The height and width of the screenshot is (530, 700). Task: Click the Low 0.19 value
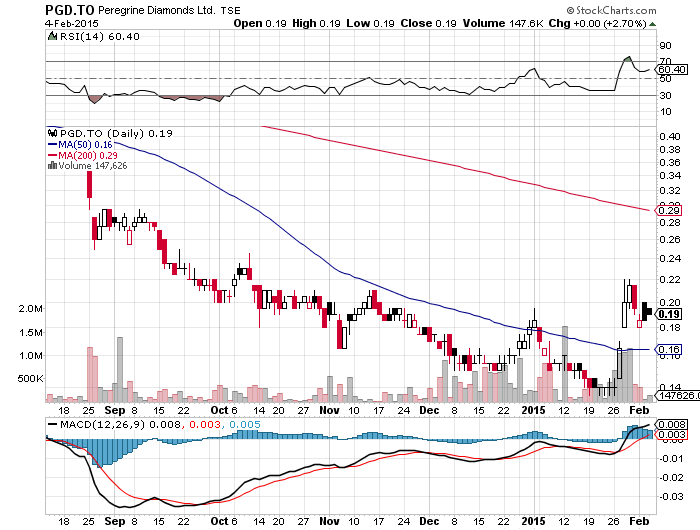click(x=370, y=23)
